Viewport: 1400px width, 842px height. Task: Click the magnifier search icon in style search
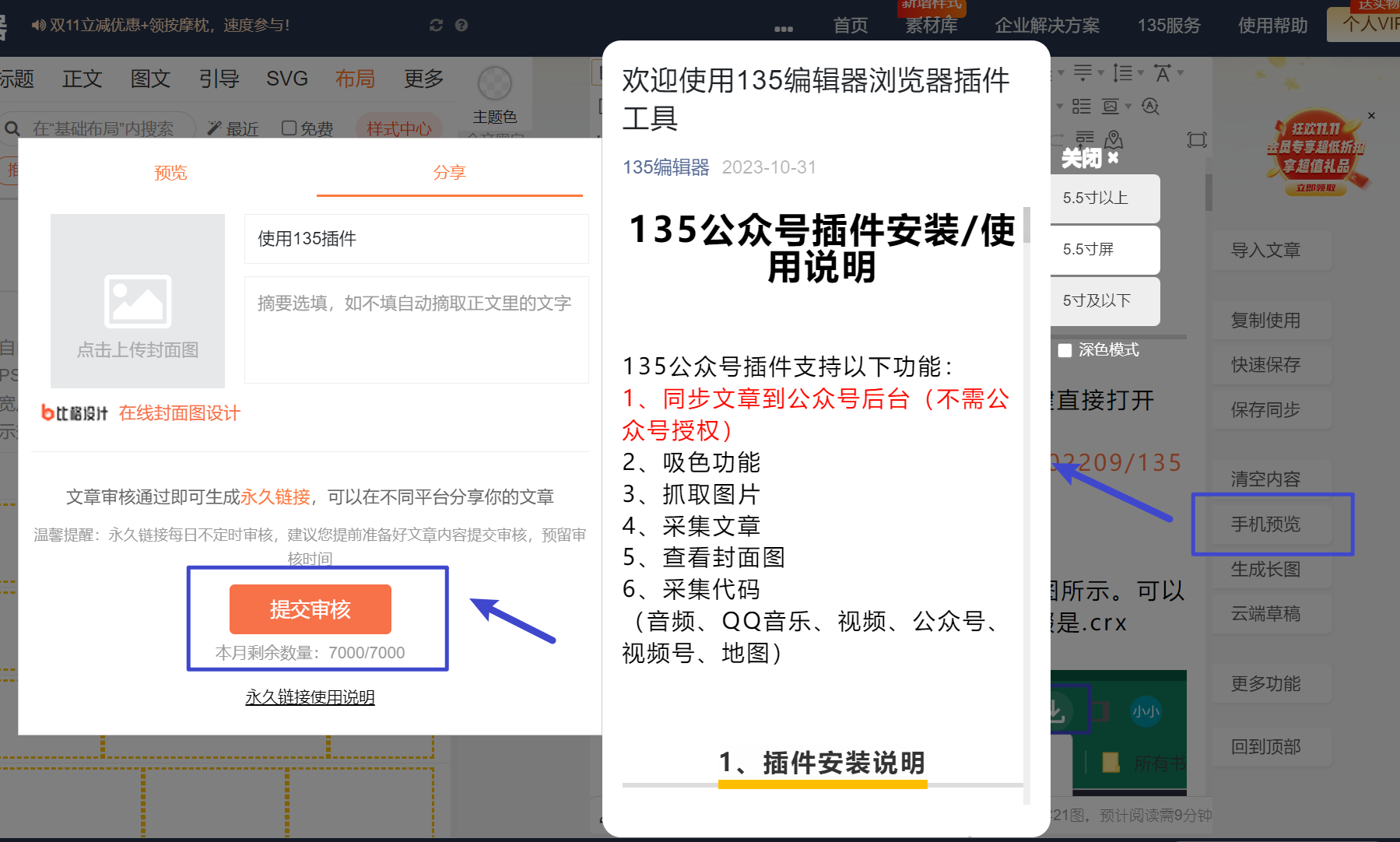coord(12,128)
